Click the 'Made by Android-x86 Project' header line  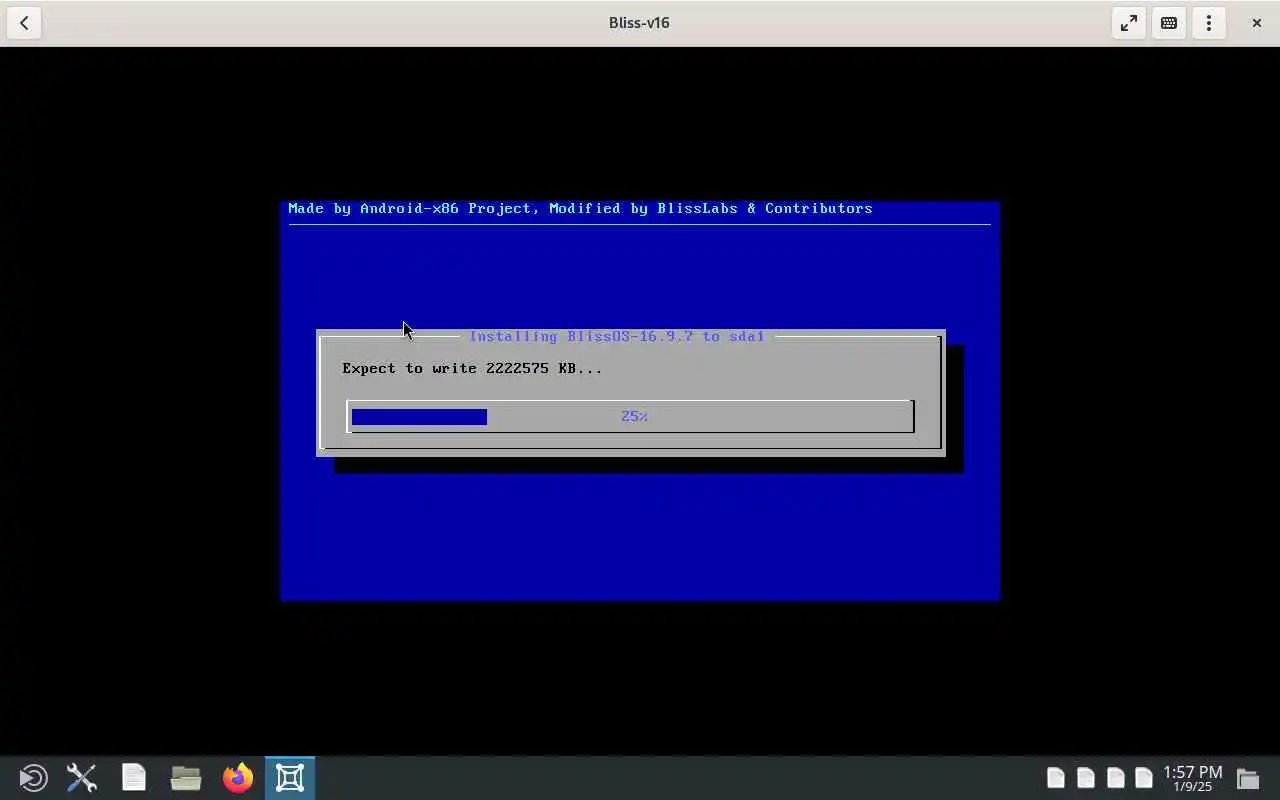pyautogui.click(x=580, y=208)
